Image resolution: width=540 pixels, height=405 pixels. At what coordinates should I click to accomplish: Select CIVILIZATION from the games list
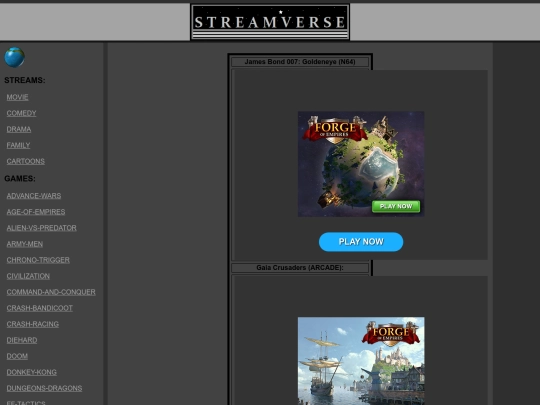coord(28,276)
